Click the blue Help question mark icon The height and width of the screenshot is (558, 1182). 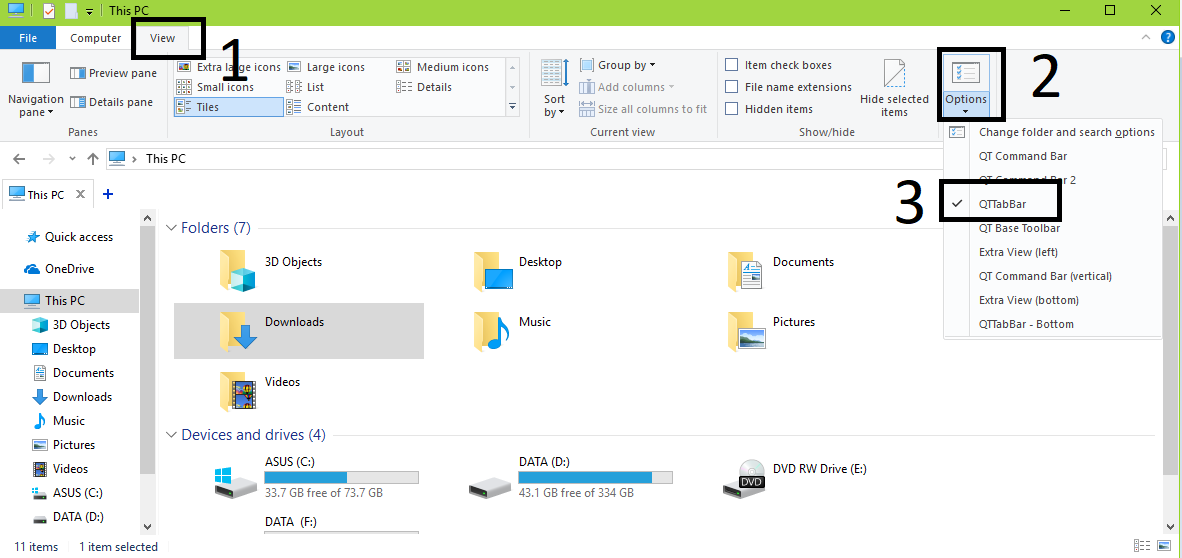click(1167, 38)
